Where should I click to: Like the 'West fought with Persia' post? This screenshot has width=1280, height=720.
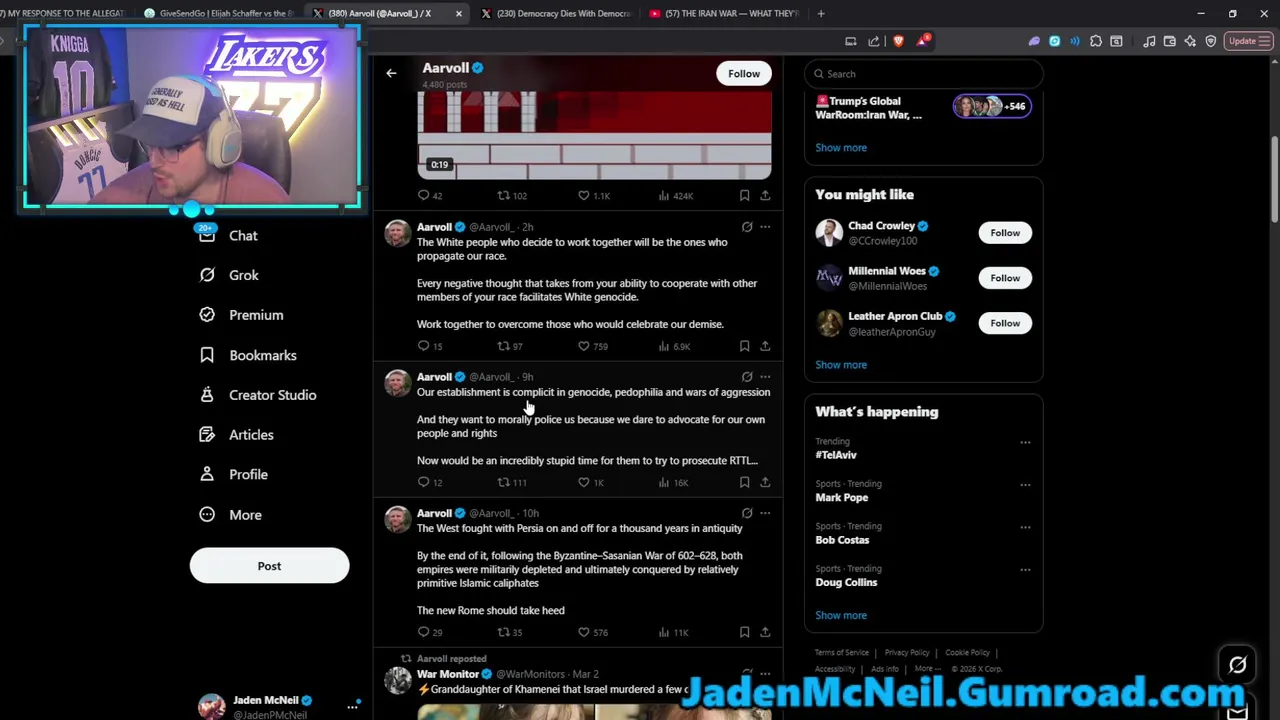tap(584, 632)
